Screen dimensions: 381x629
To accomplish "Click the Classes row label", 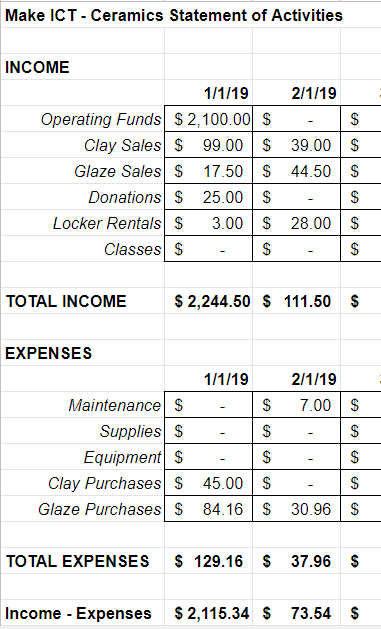I will point(132,249).
